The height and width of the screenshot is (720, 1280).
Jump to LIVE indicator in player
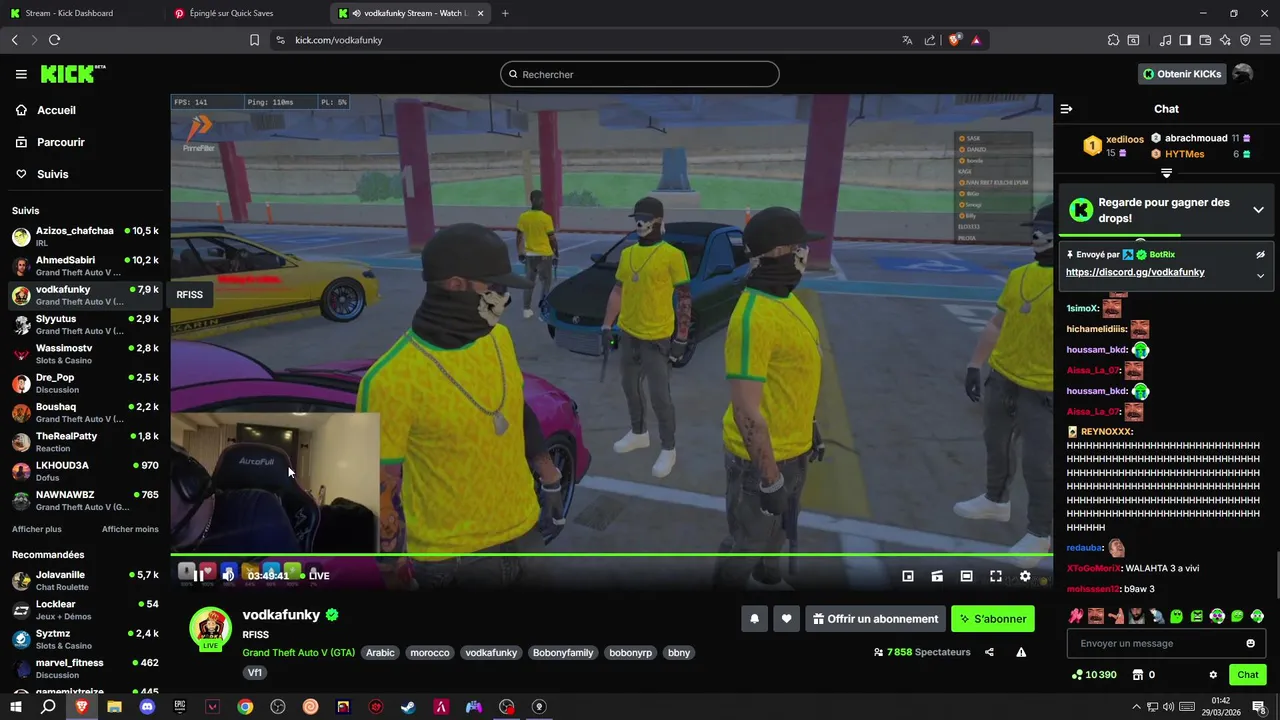click(x=313, y=576)
